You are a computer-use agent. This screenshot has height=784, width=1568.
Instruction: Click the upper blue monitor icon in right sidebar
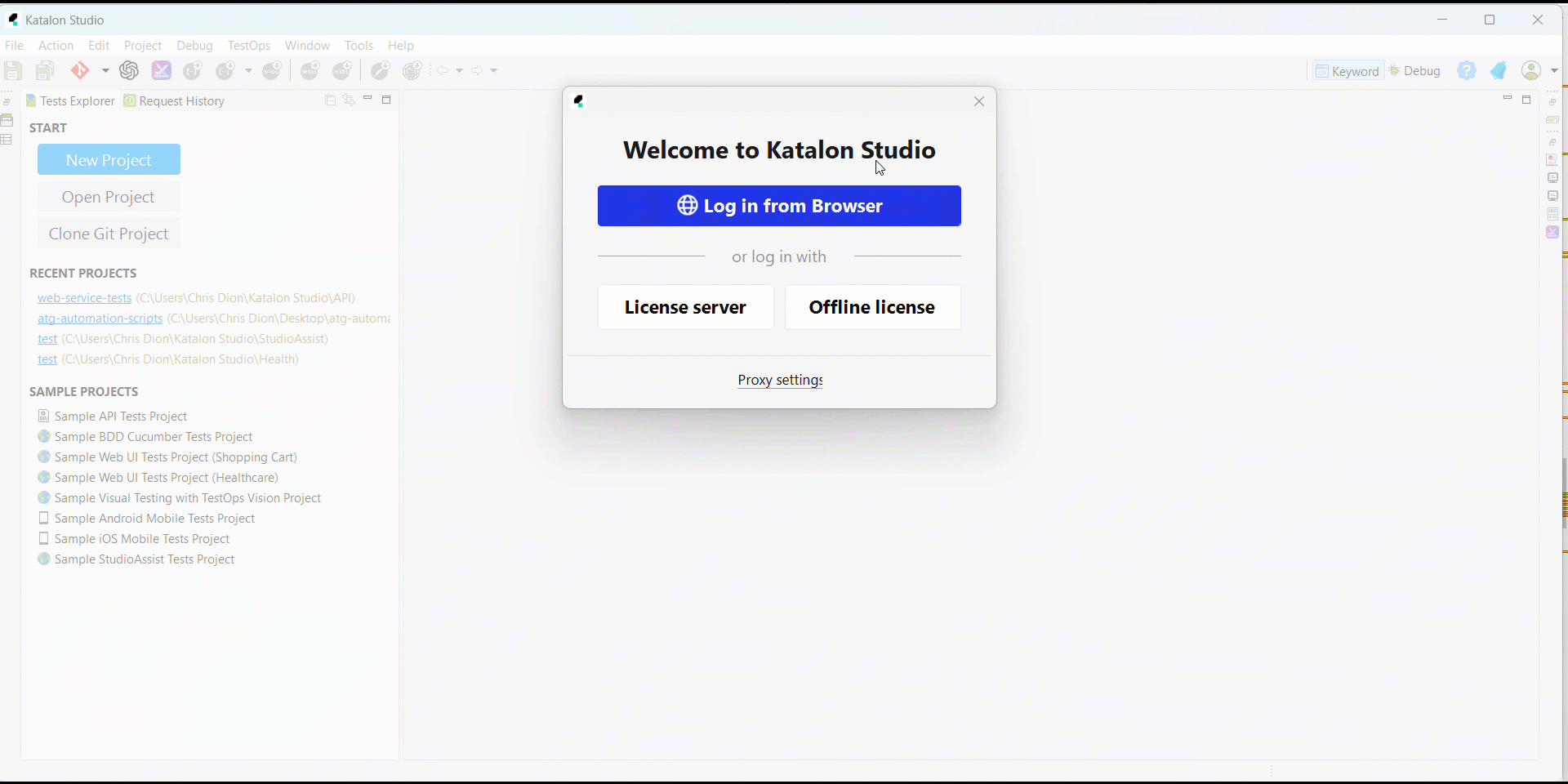click(x=1552, y=177)
